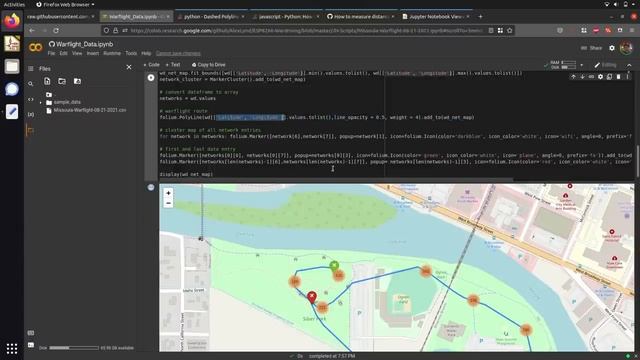Zoom out on the folium map

pyautogui.click(x=168, y=203)
